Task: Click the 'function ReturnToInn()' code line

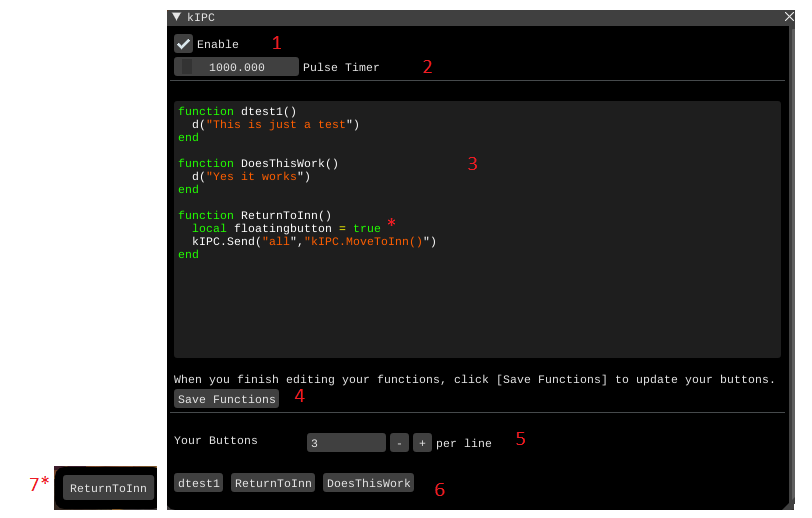Action: pos(254,215)
